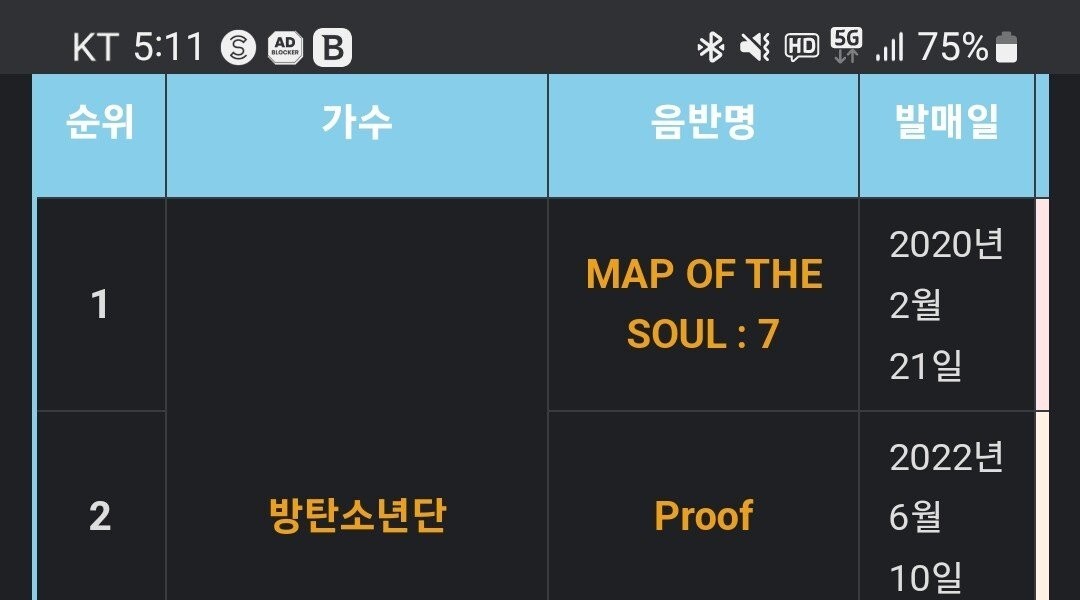Image resolution: width=1080 pixels, height=600 pixels.
Task: Click the 2020년 2월 21일 release date cell
Action: pos(946,304)
